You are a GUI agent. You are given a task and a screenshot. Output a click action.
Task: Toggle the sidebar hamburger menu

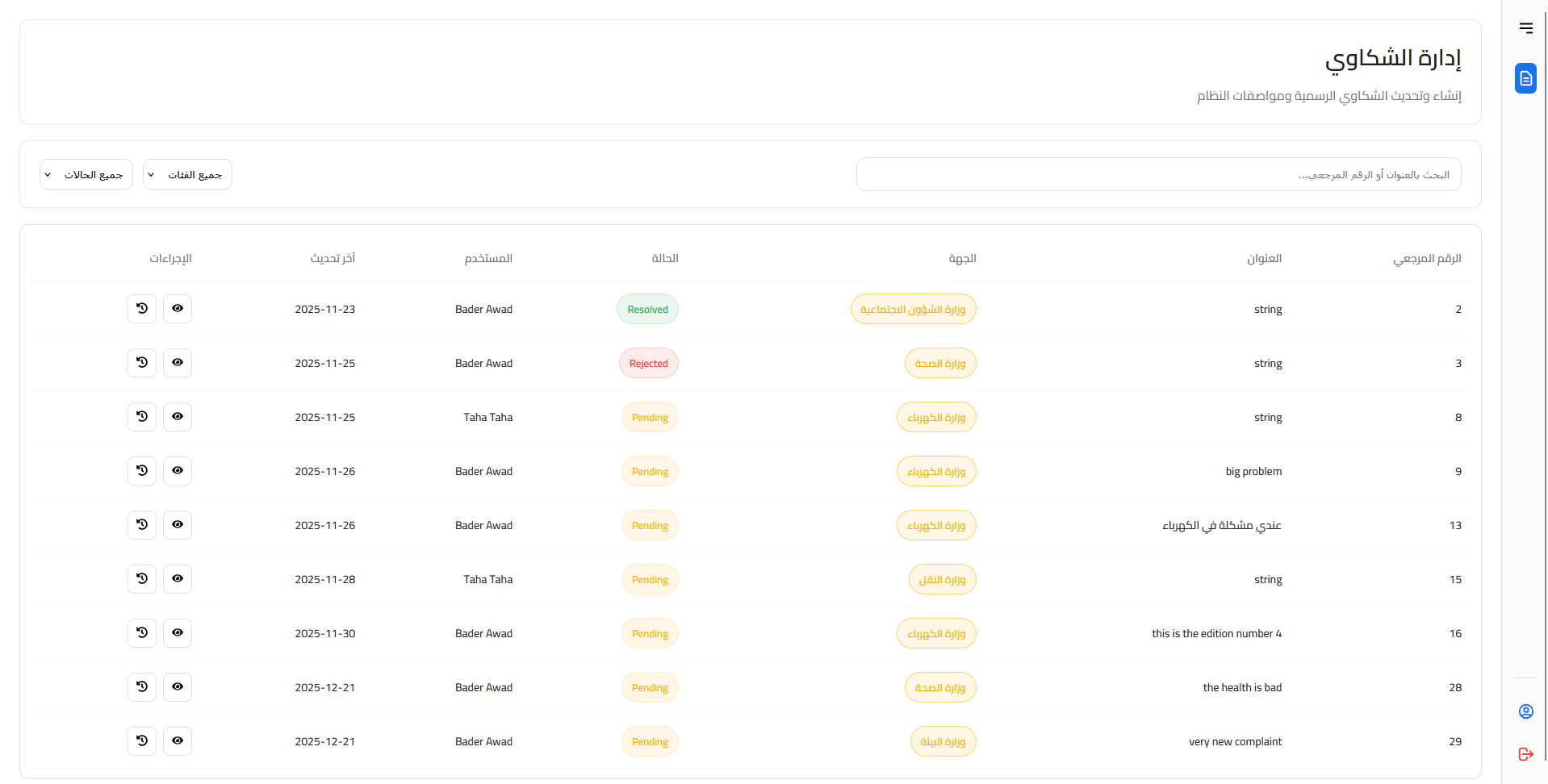[x=1525, y=28]
